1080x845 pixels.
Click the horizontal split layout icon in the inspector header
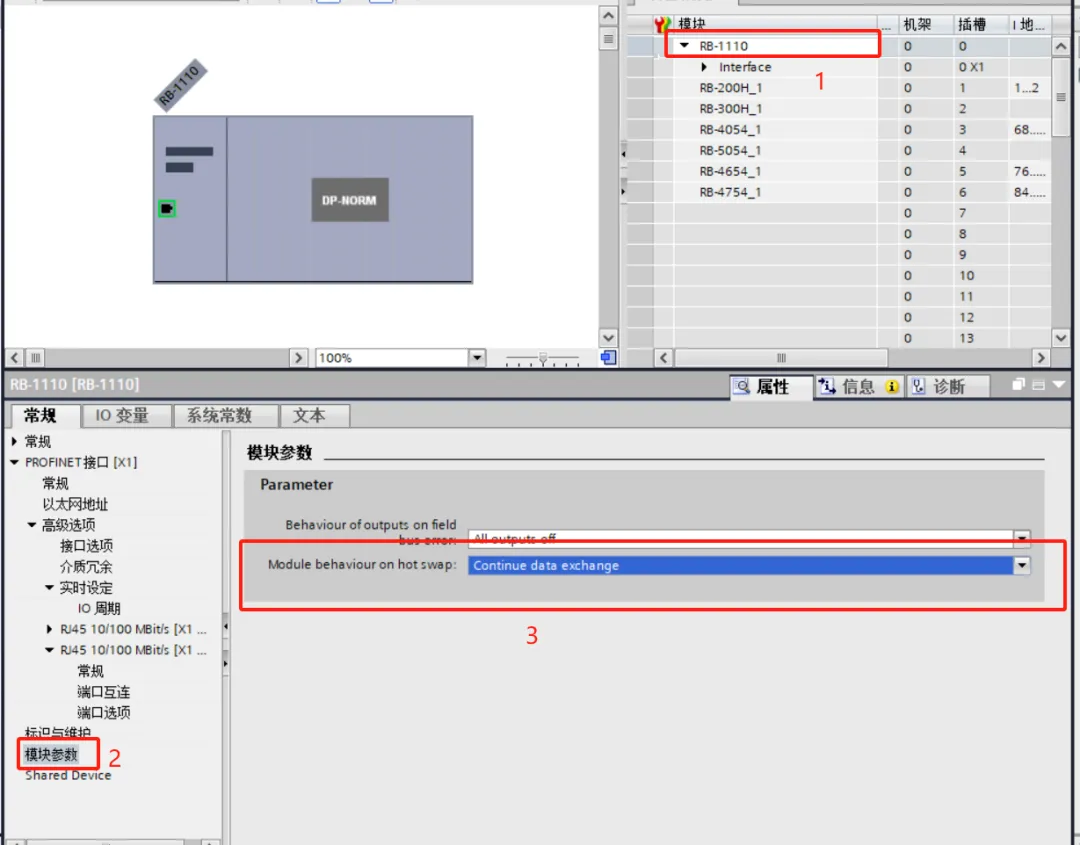[1039, 385]
